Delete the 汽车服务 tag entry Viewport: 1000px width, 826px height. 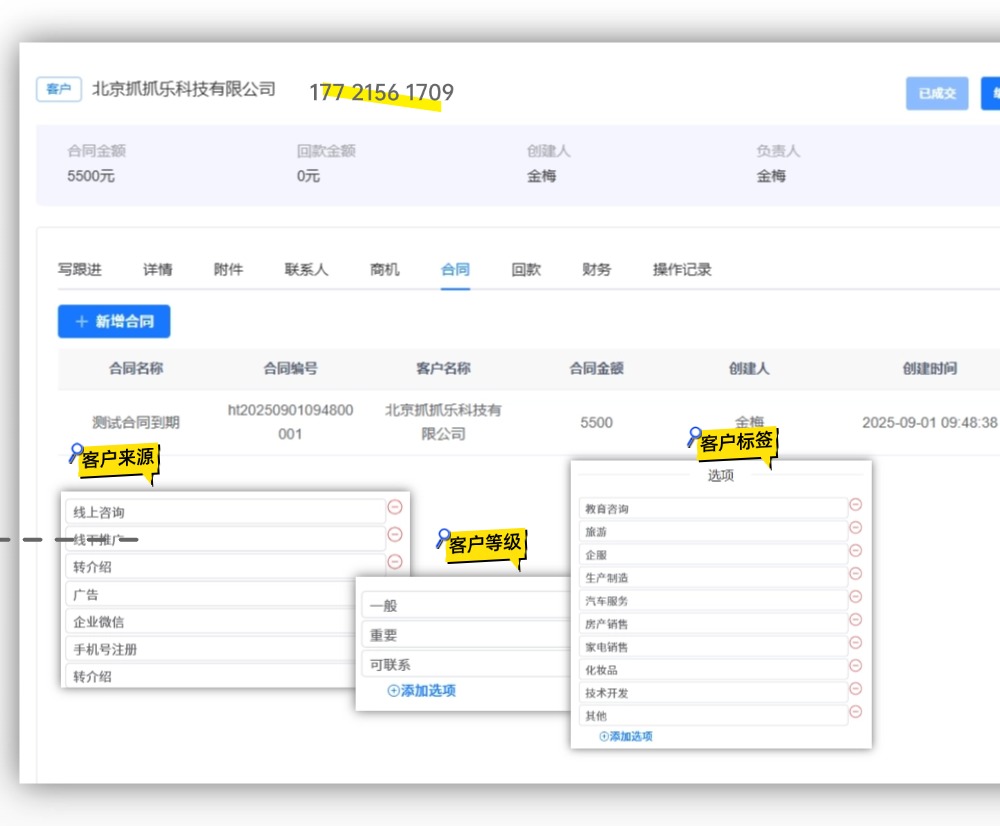(855, 597)
